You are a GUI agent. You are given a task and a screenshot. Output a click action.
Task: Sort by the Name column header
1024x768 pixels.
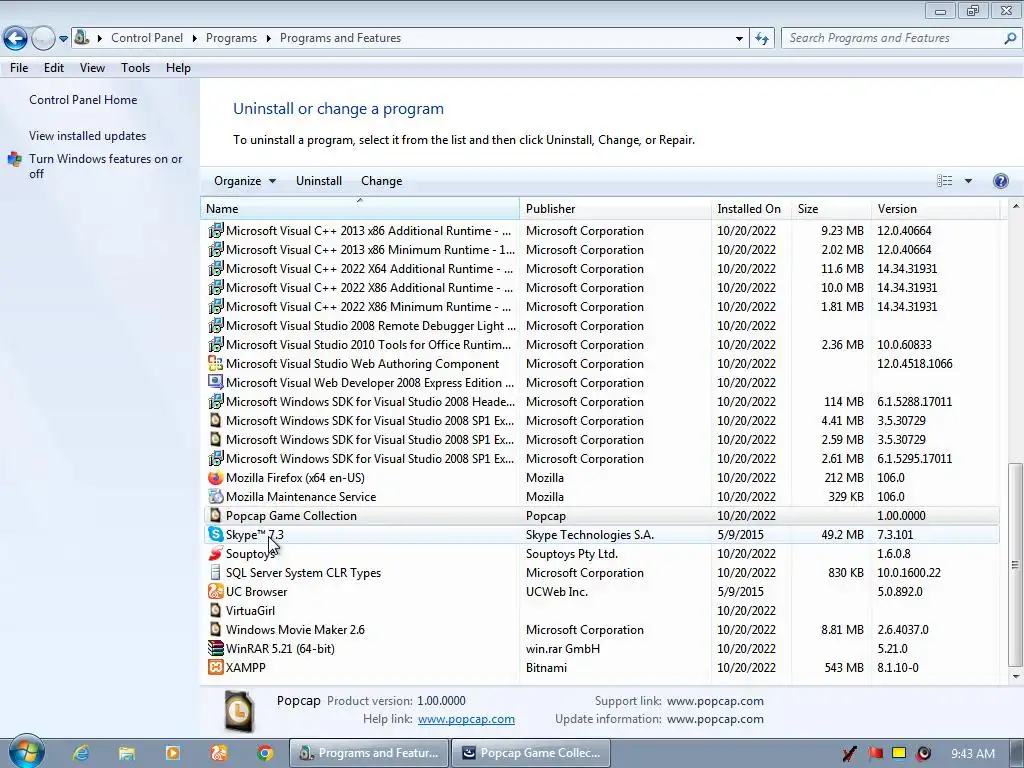(x=360, y=209)
